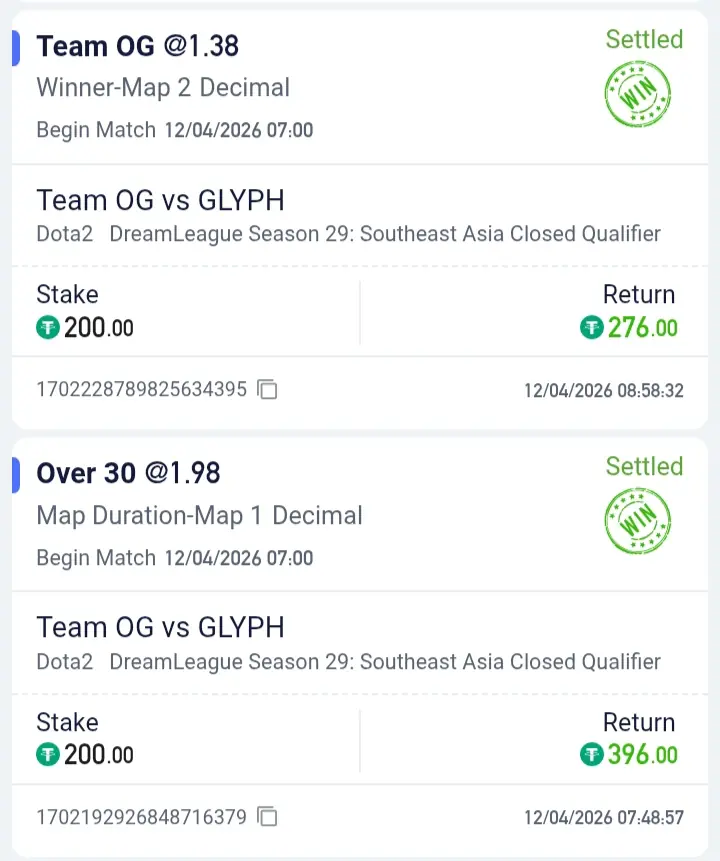Click Settled status on the Team OG bet
Image resolution: width=720 pixels, height=861 pixels.
point(644,40)
